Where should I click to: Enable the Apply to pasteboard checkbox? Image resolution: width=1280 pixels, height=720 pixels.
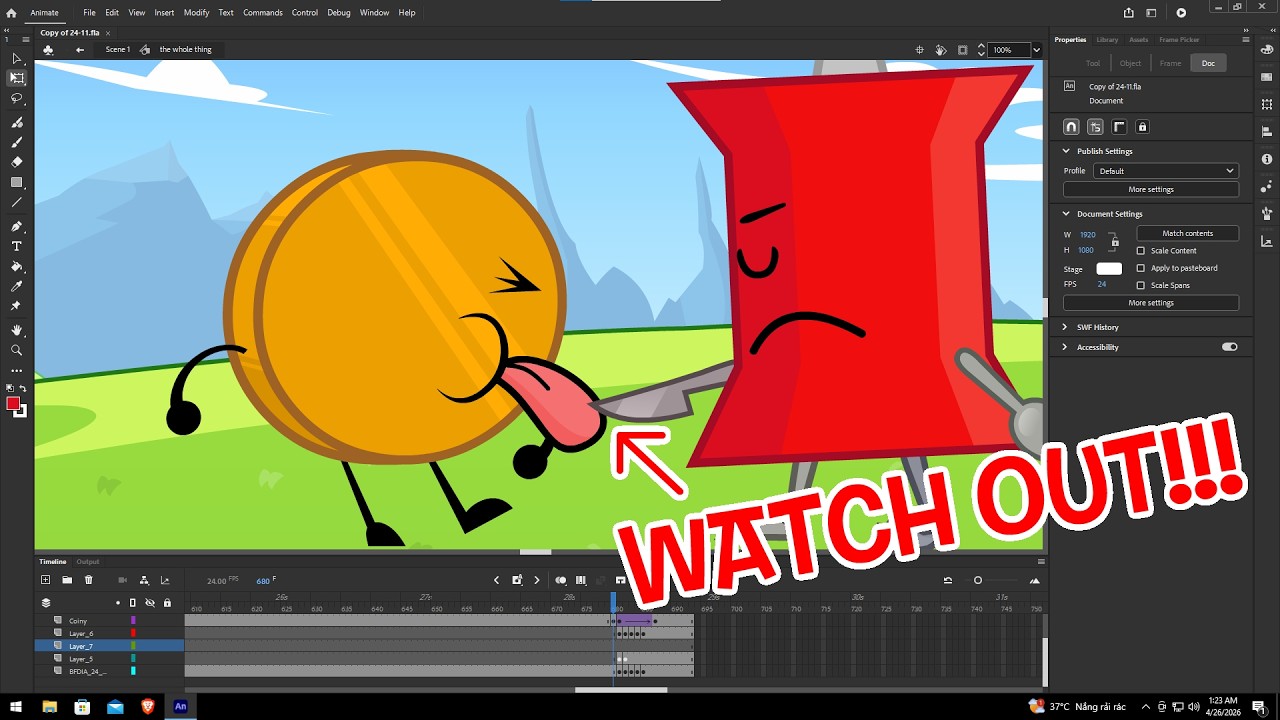[x=1141, y=268]
